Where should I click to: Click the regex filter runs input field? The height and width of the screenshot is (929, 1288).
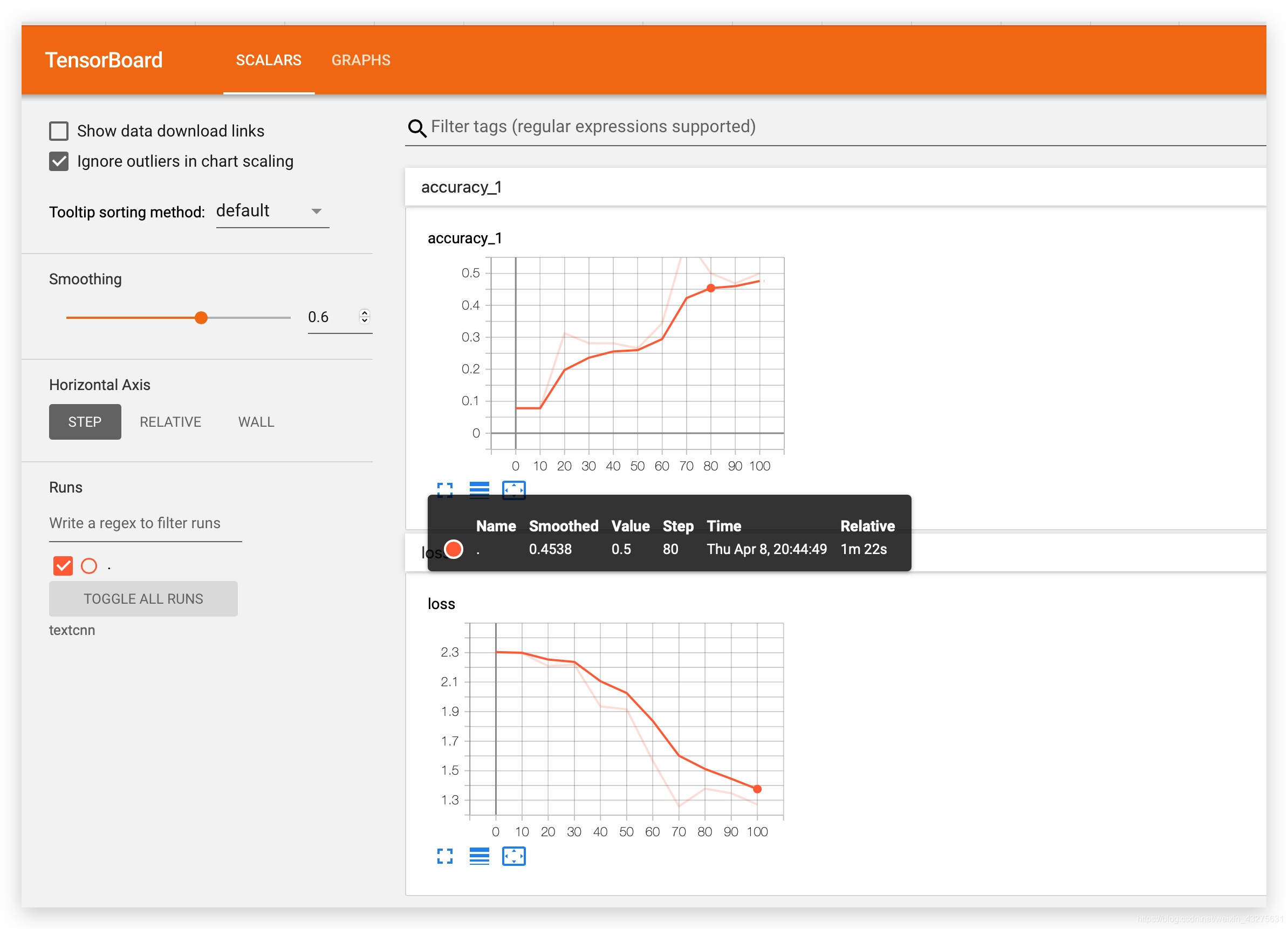pos(146,523)
